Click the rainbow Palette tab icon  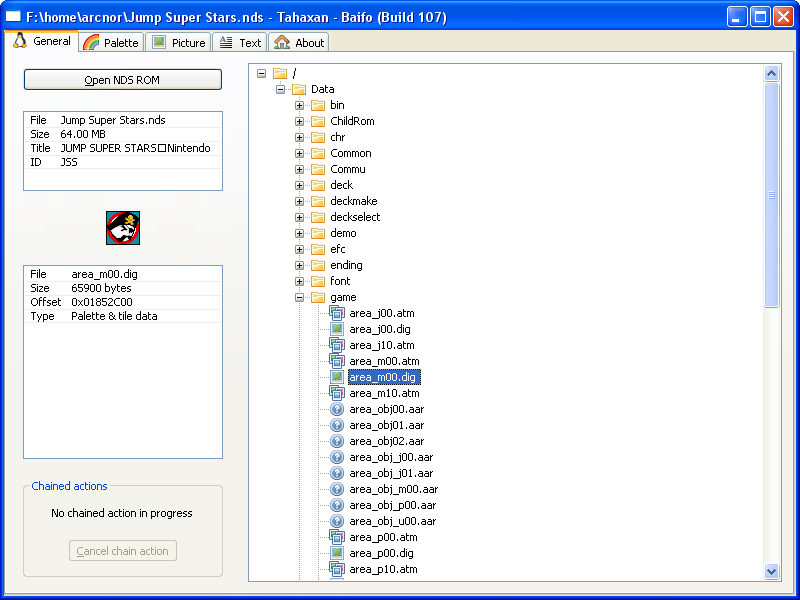point(91,42)
